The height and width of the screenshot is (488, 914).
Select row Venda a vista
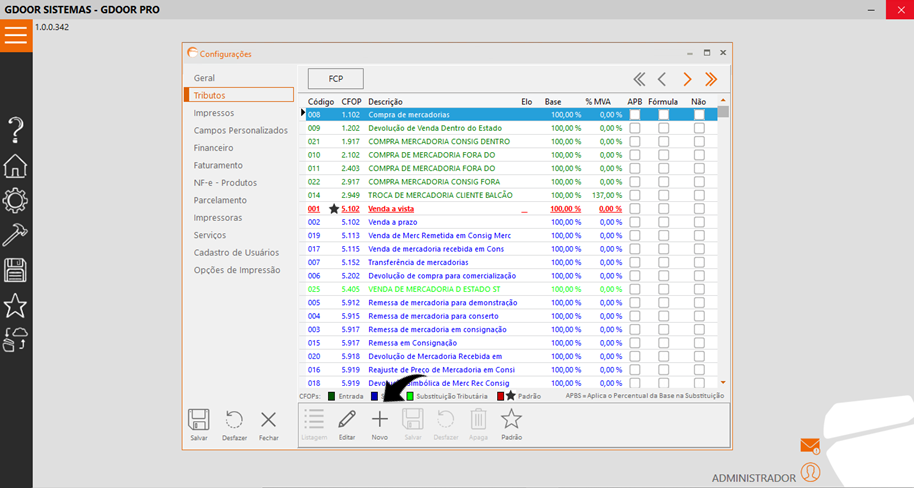coord(511,209)
